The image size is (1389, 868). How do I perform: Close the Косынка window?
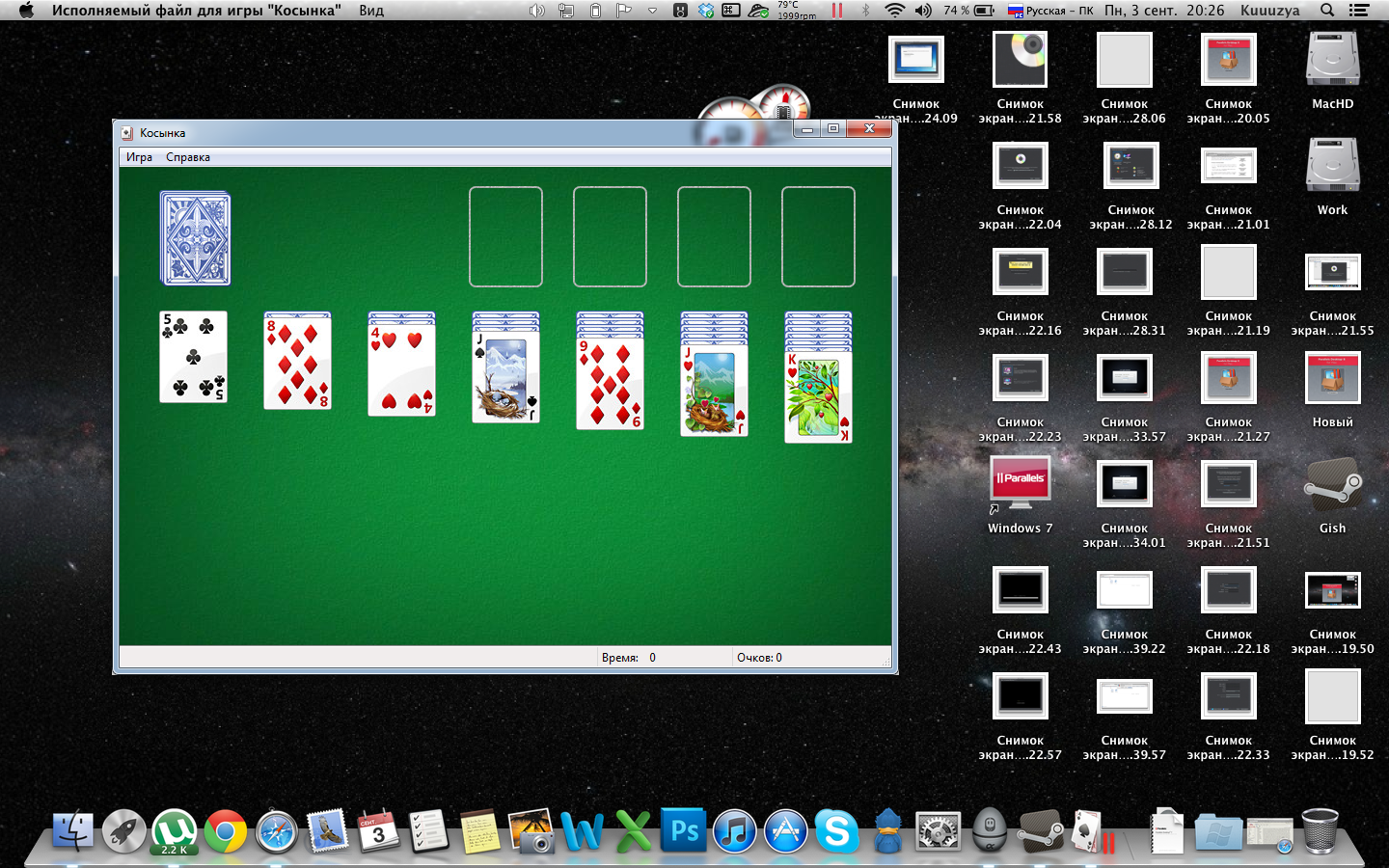point(869,128)
